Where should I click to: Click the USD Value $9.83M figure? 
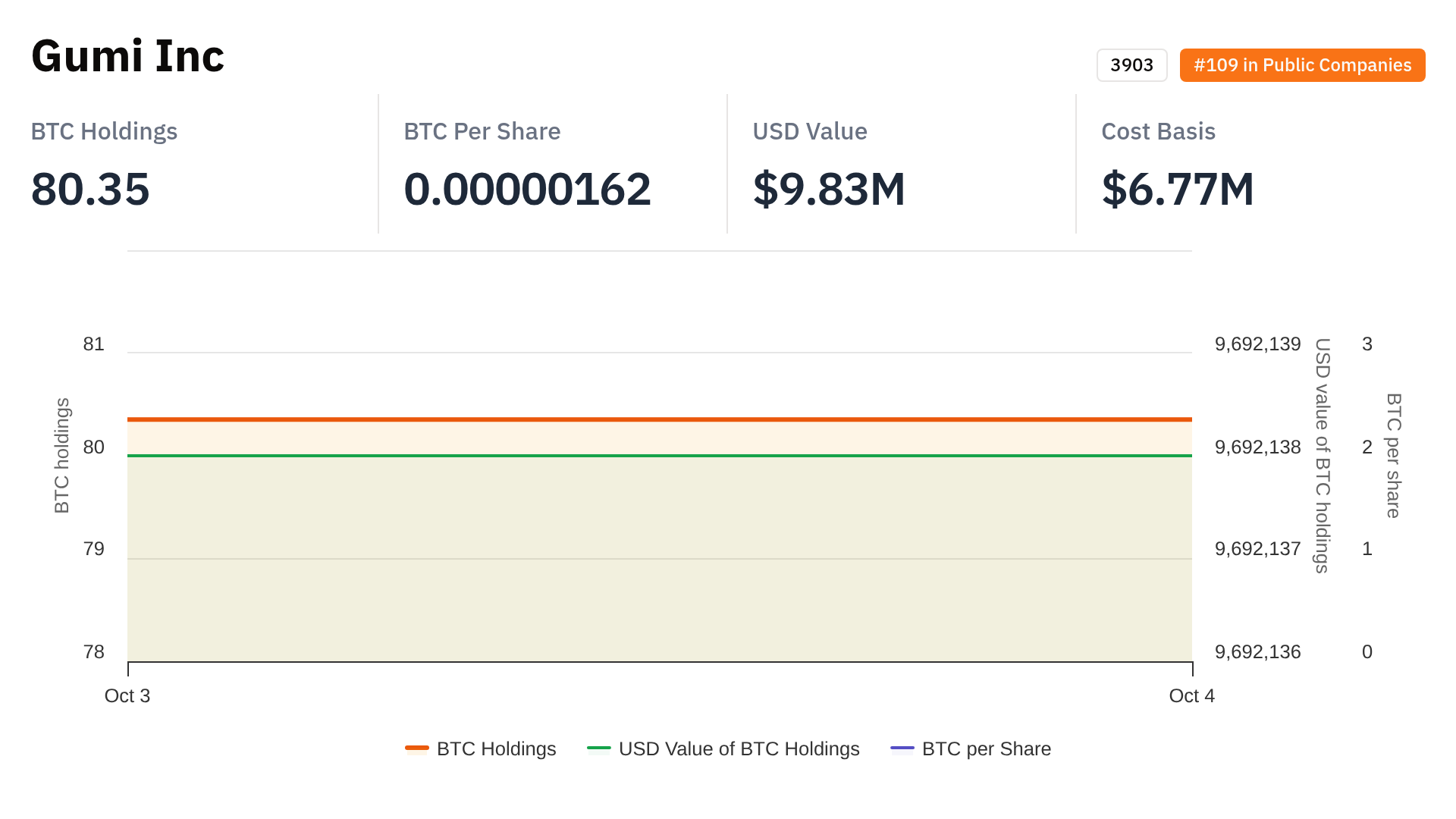(829, 189)
